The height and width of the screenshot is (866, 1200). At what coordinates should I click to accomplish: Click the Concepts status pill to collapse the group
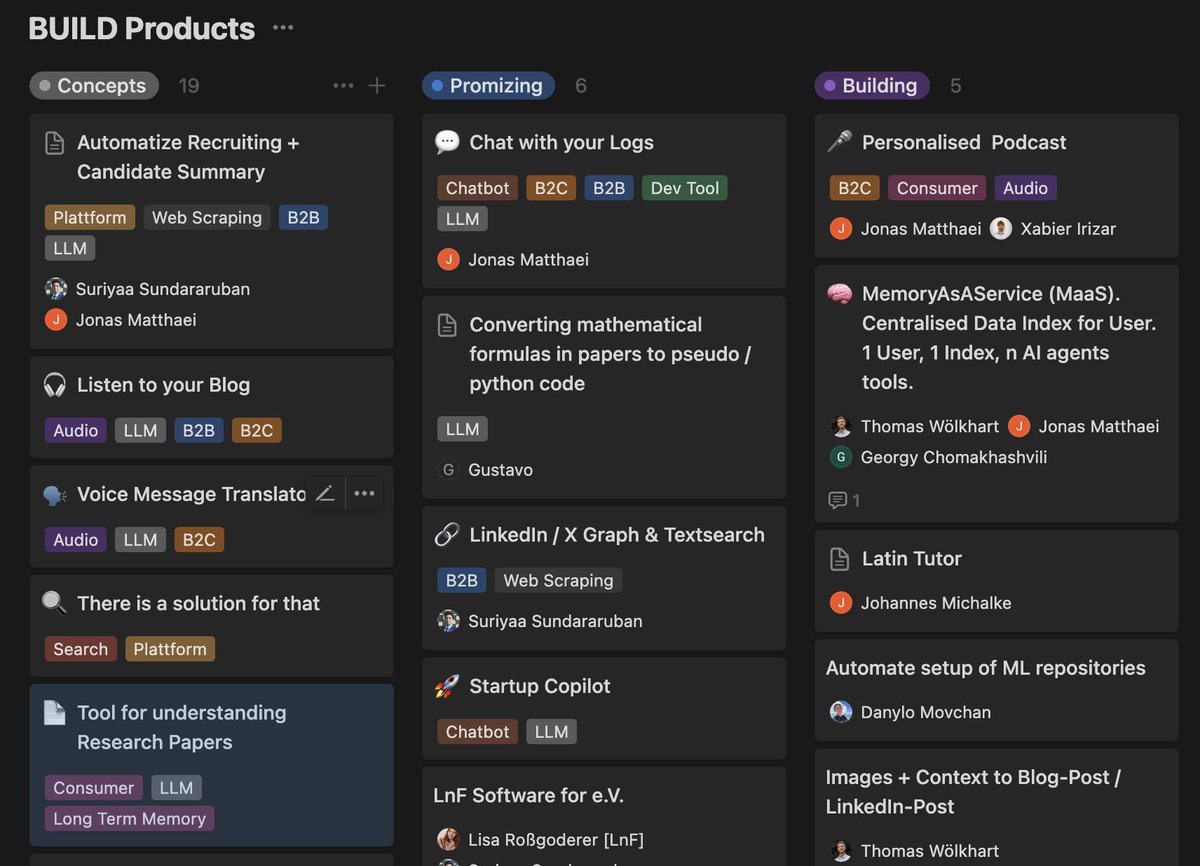pos(94,85)
